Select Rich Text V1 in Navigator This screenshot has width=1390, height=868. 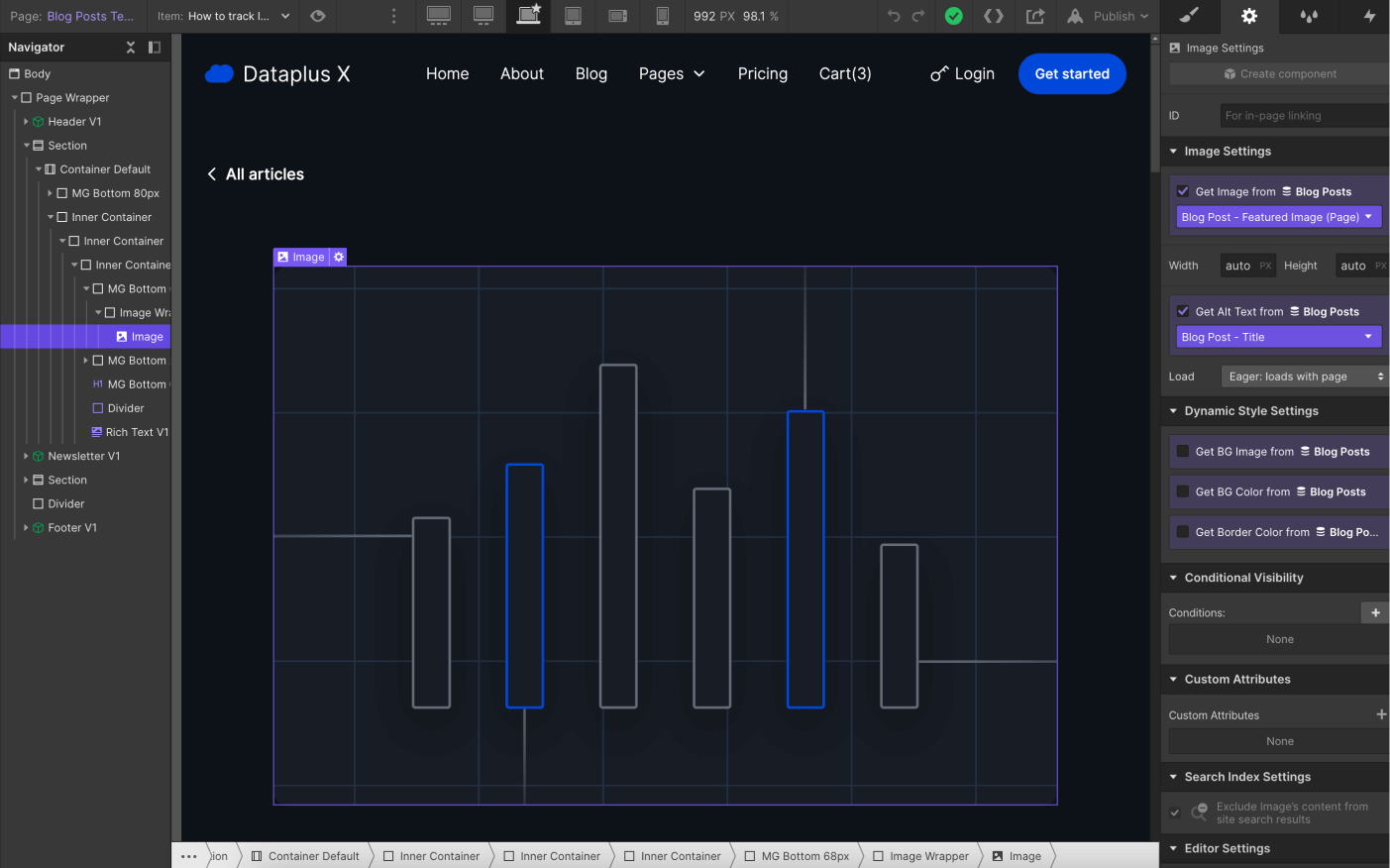coord(136,433)
